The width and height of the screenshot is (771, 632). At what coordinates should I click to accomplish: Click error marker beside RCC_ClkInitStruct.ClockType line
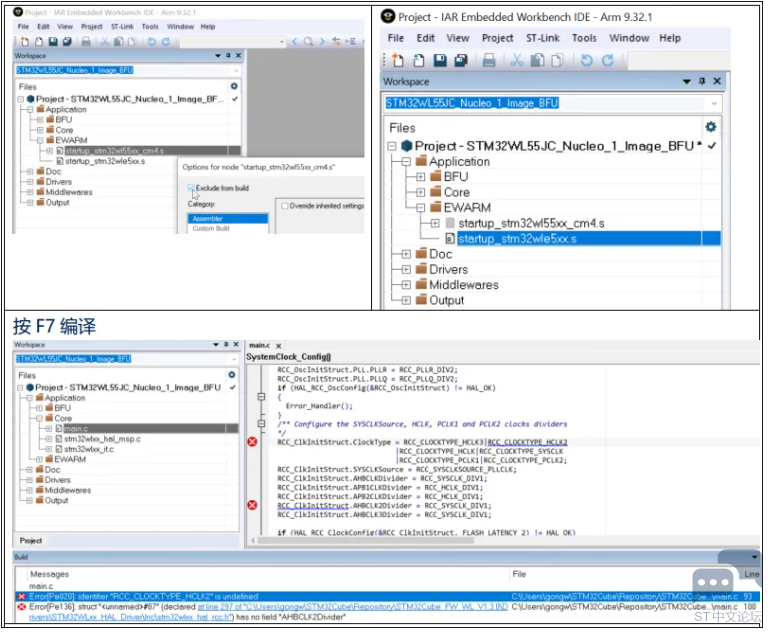[252, 442]
